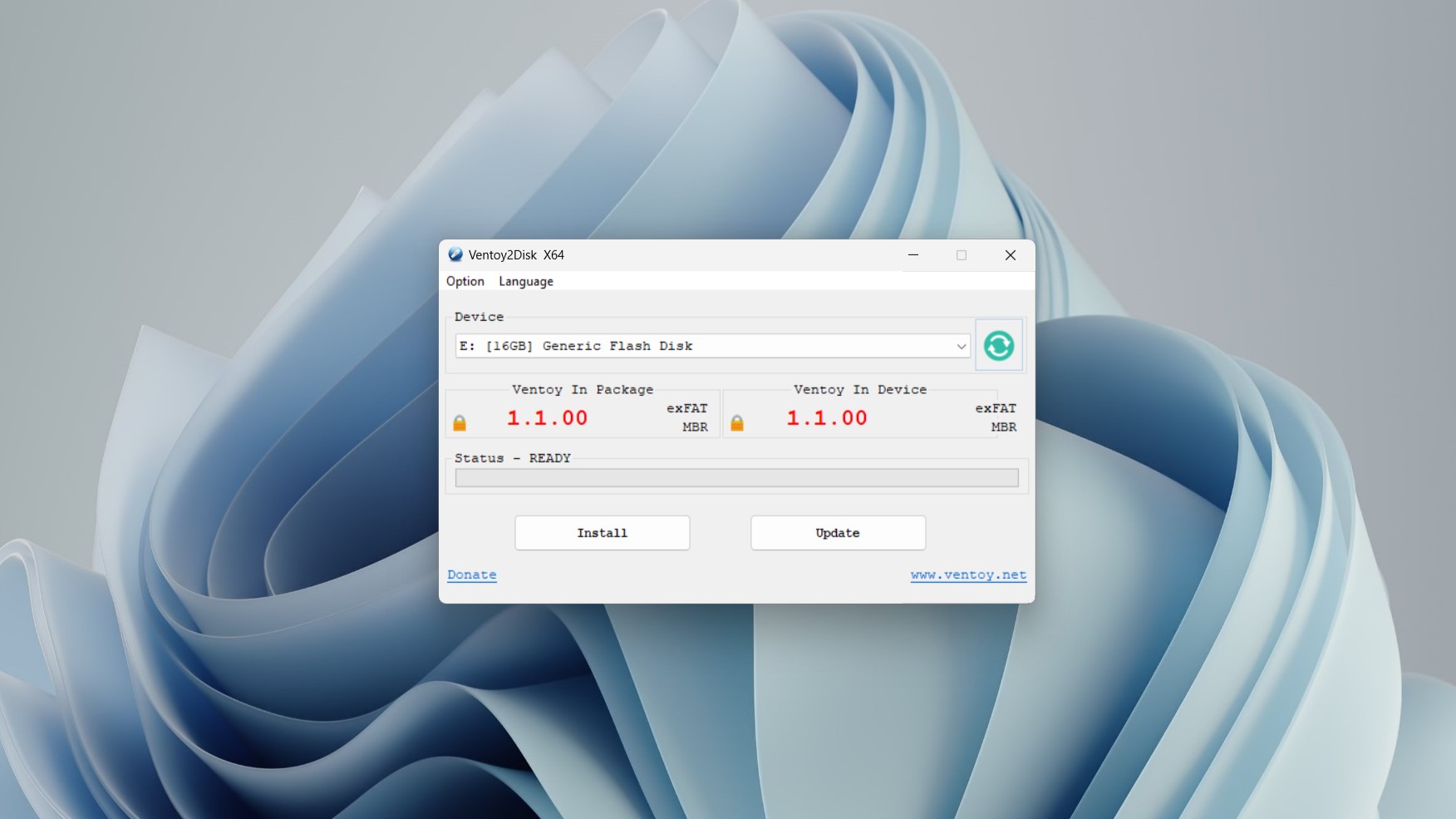The height and width of the screenshot is (819, 1456).
Task: Click the 1.1.00 version in Ventoy In Package
Action: pyautogui.click(x=548, y=418)
